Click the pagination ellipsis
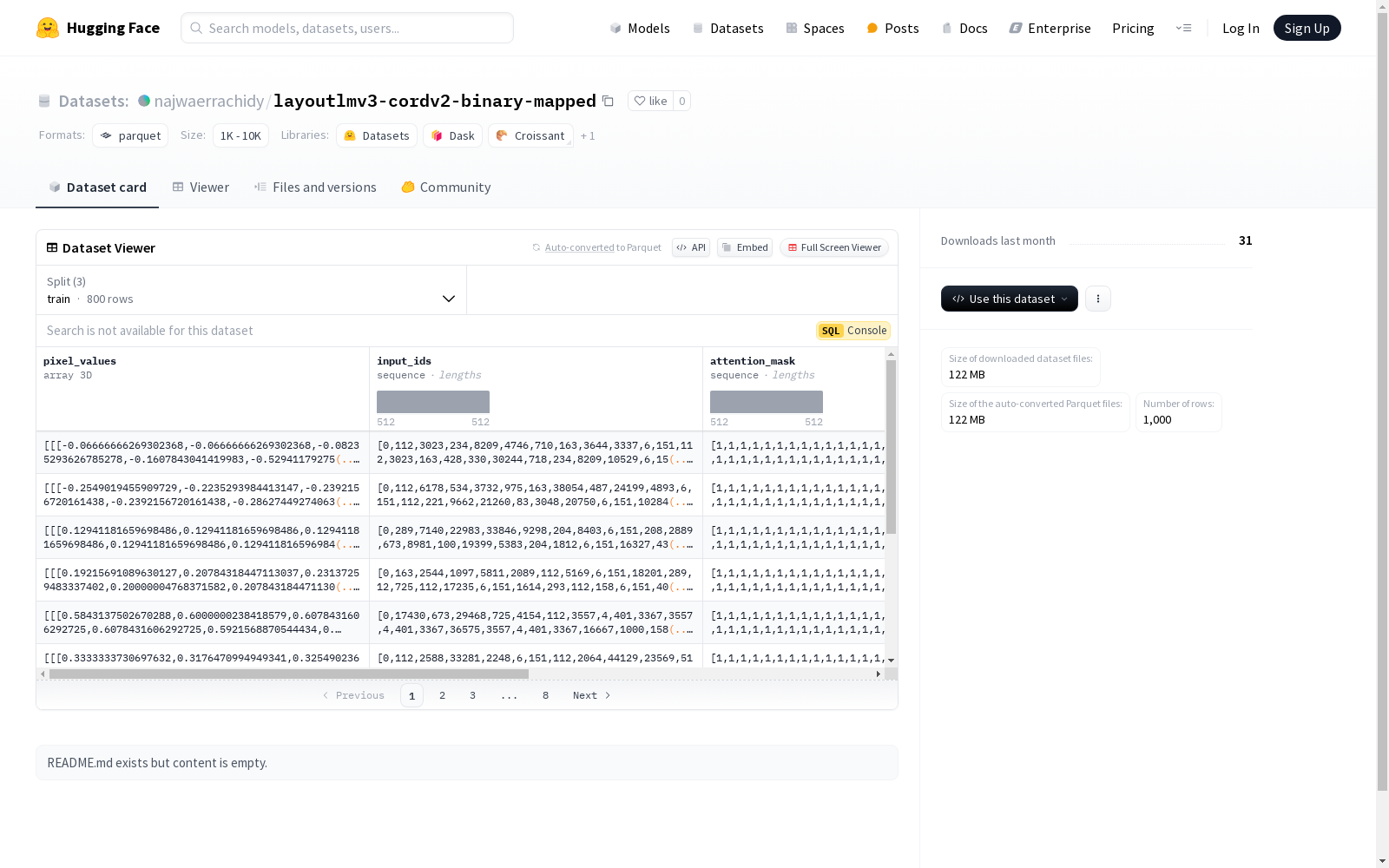Viewport: 1389px width, 868px height. [509, 695]
